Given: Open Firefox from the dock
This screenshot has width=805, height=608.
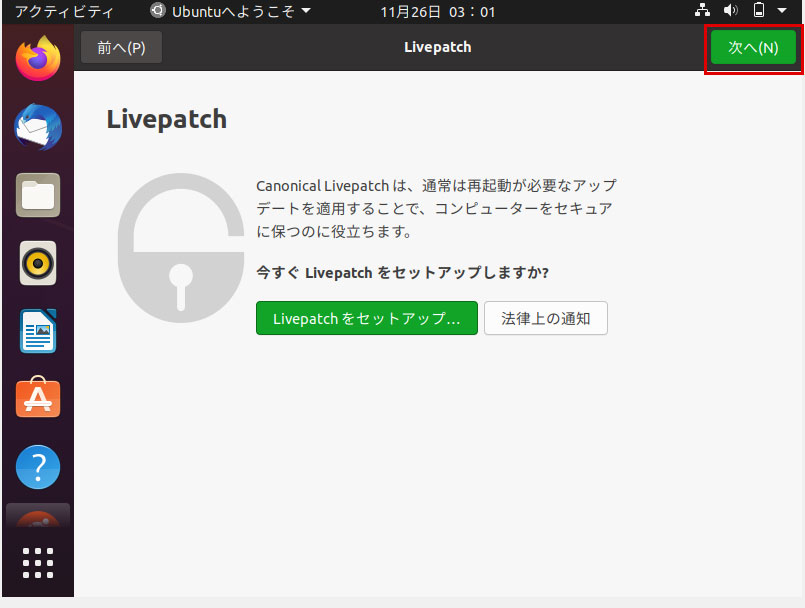Looking at the screenshot, I should pyautogui.click(x=38, y=59).
